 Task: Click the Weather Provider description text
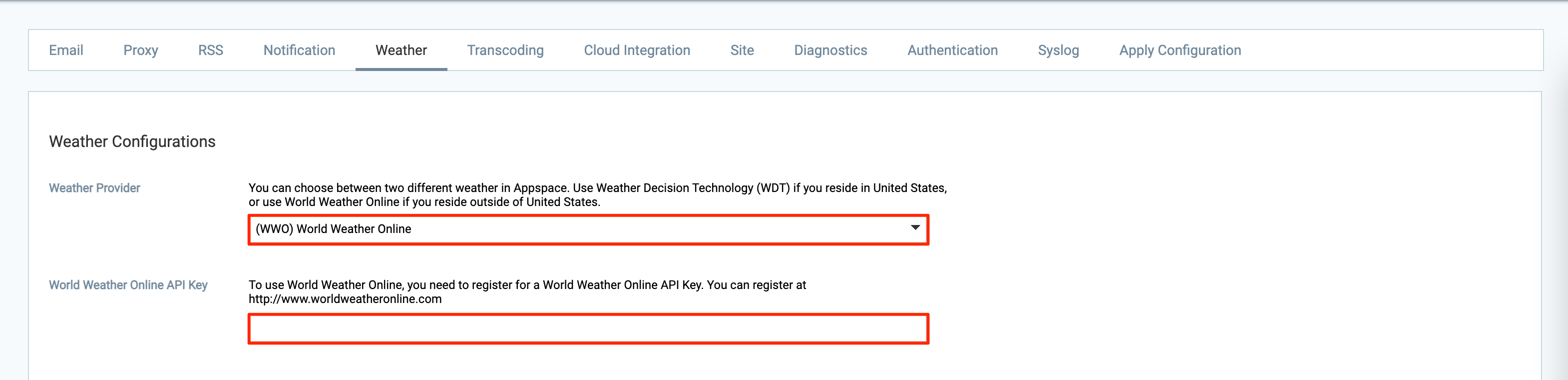click(597, 194)
